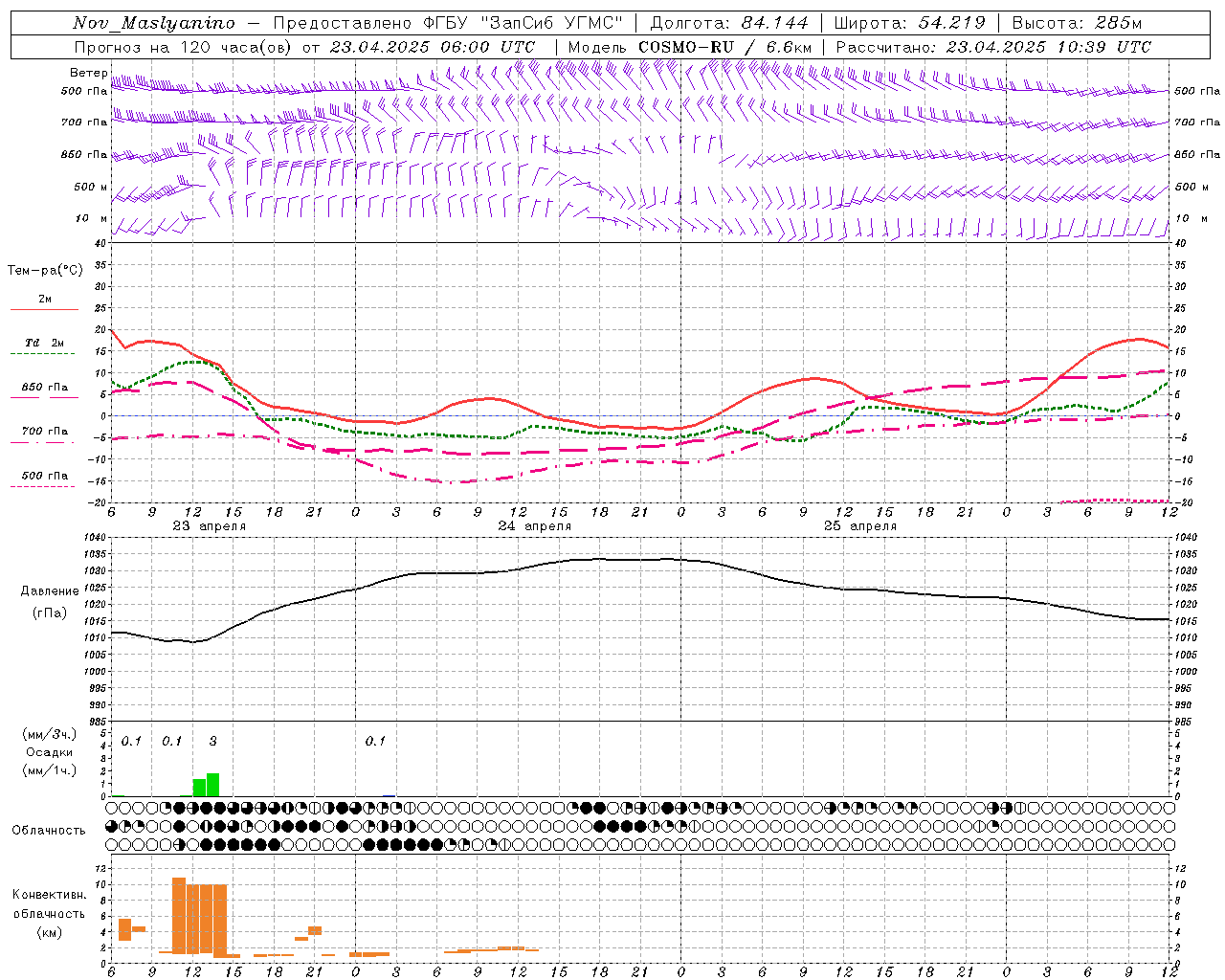Click the Td 2м legend entry
Viewport: 1225px width, 980px height.
45,343
